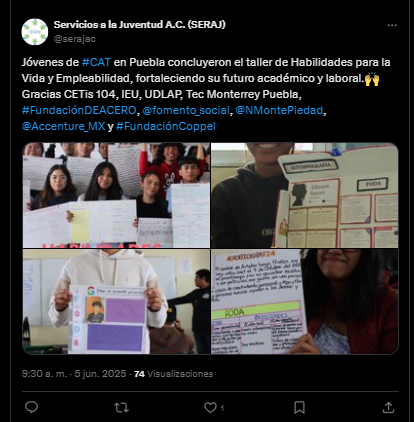Open the reply comment icon
414x422 pixels.
32,407
